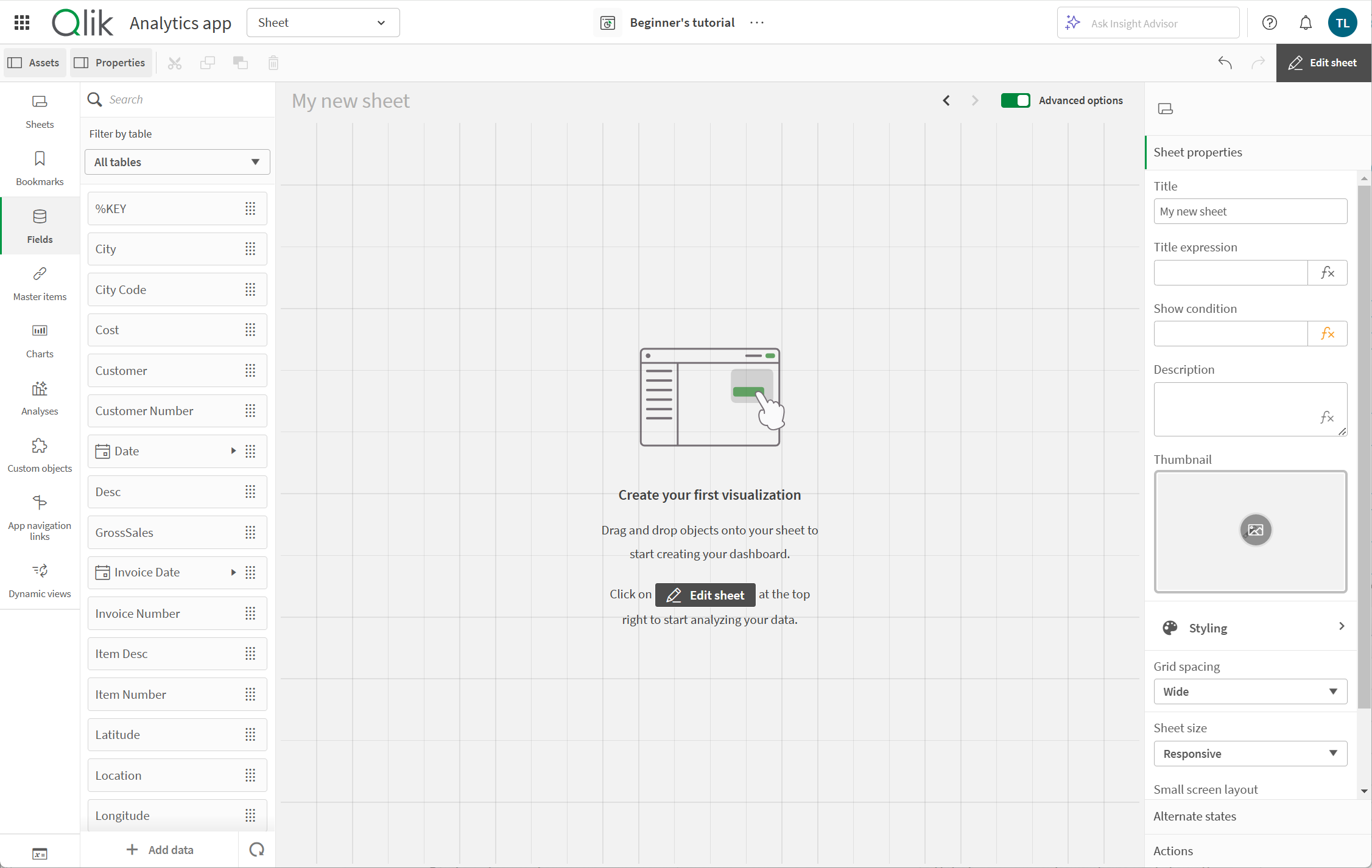1372x868 pixels.
Task: Enable App navigation links panel
Action: pos(40,511)
